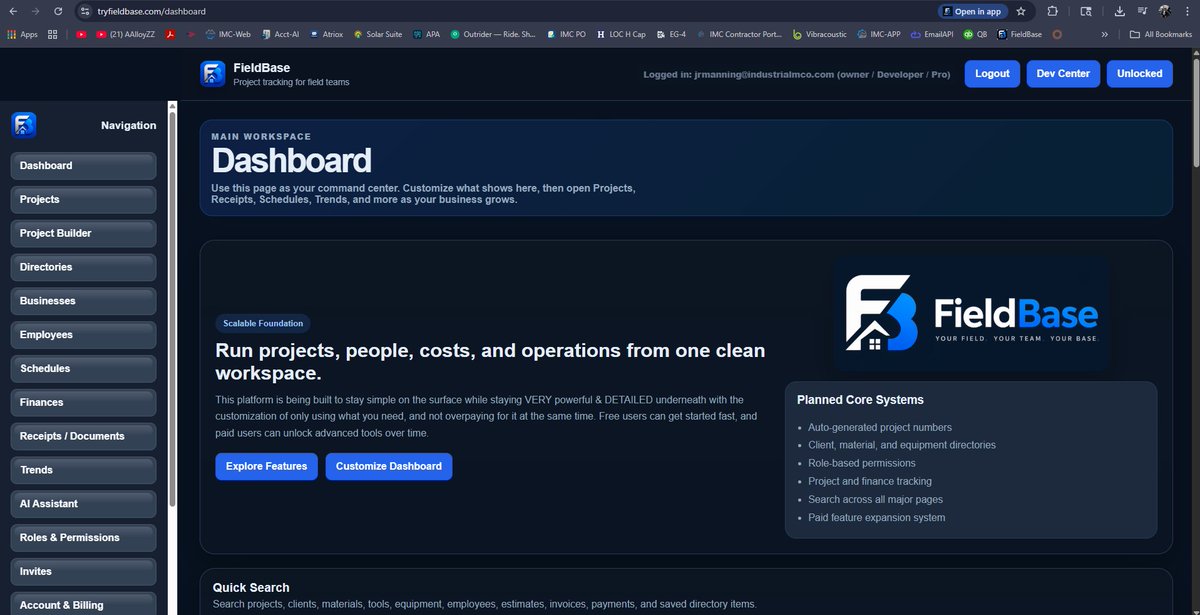Open Invites in the sidebar
The height and width of the screenshot is (615, 1200).
point(83,572)
